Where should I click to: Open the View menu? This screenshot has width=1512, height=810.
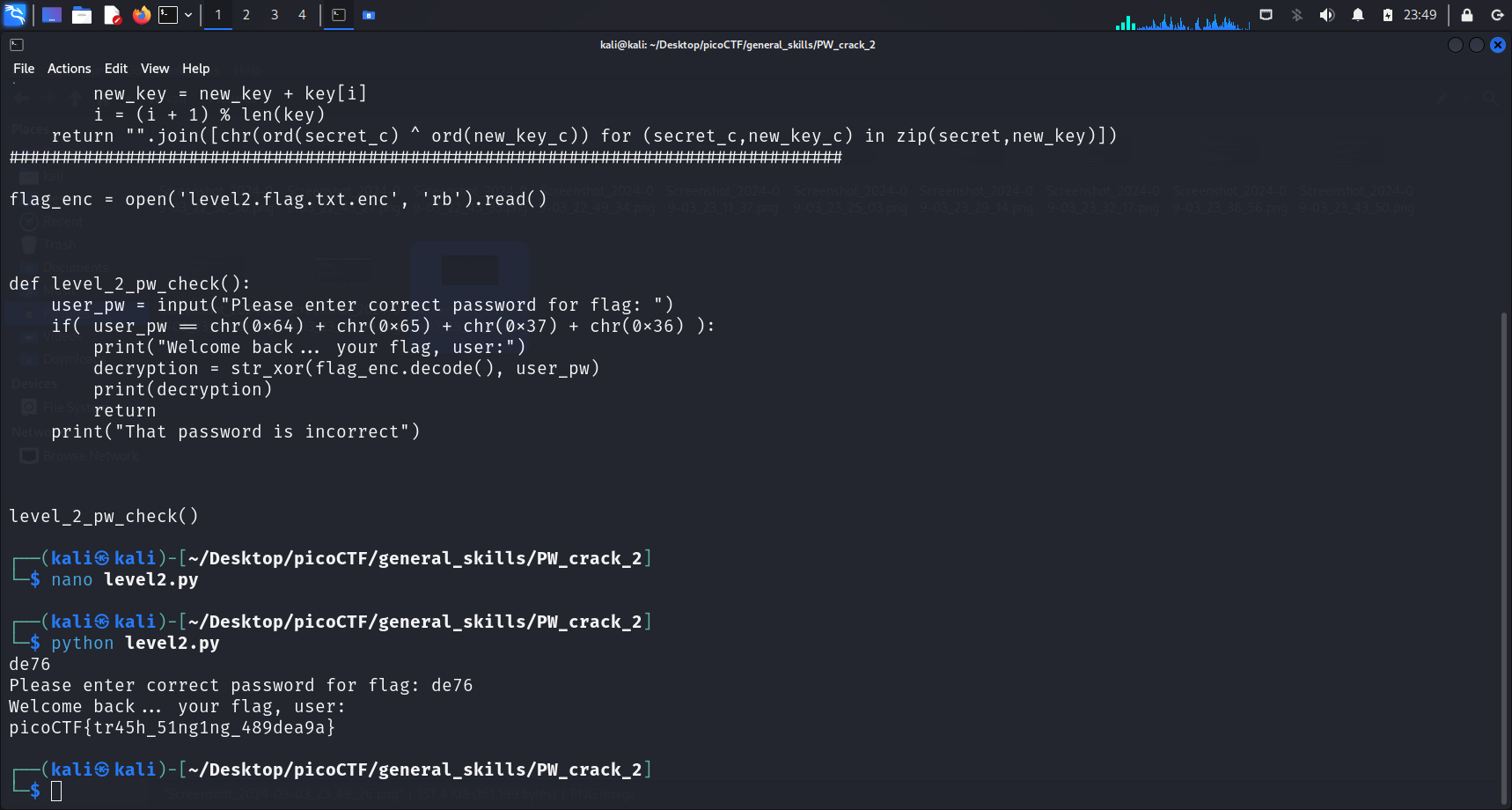coord(154,69)
